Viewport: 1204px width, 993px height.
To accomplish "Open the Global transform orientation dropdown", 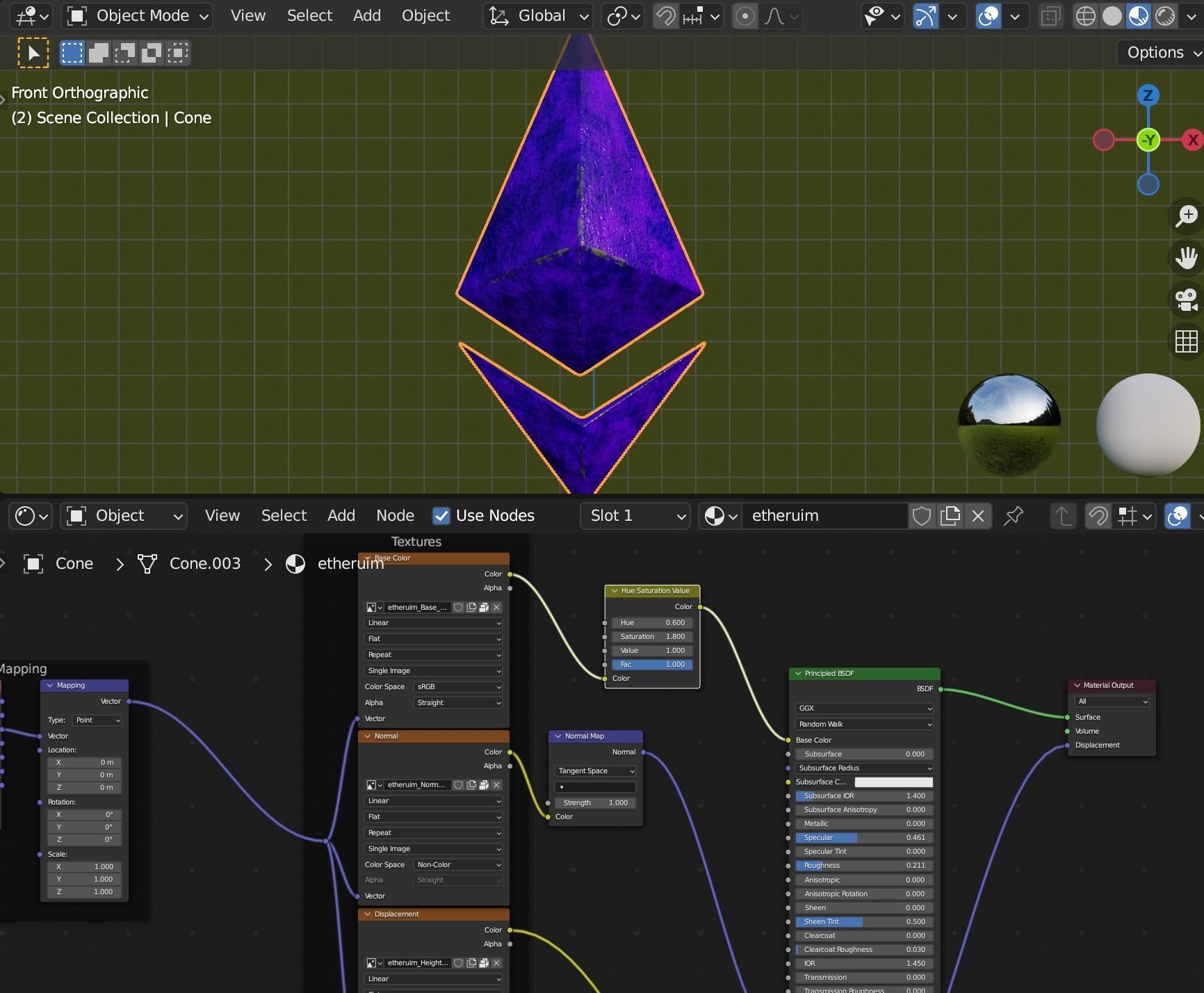I will pos(539,16).
